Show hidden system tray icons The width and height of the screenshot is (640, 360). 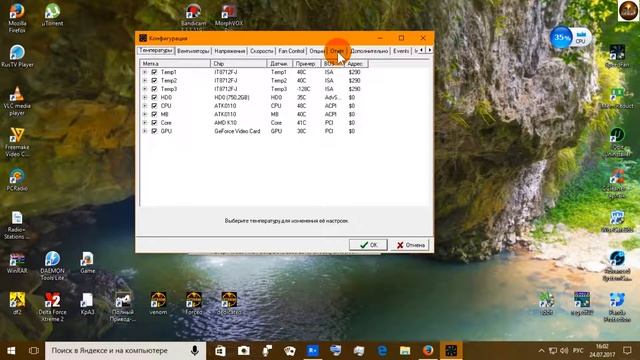(x=541, y=351)
